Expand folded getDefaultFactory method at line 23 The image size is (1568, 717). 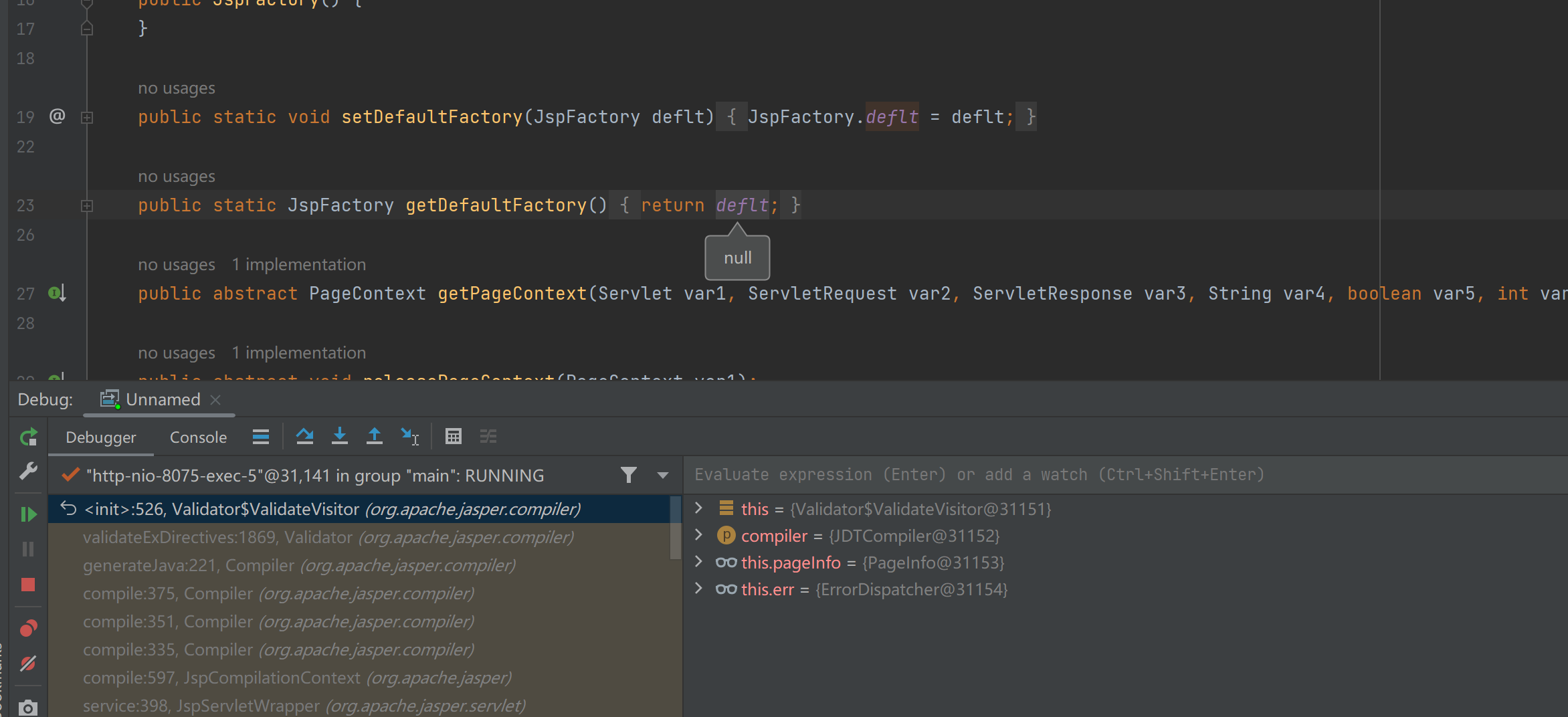(87, 206)
